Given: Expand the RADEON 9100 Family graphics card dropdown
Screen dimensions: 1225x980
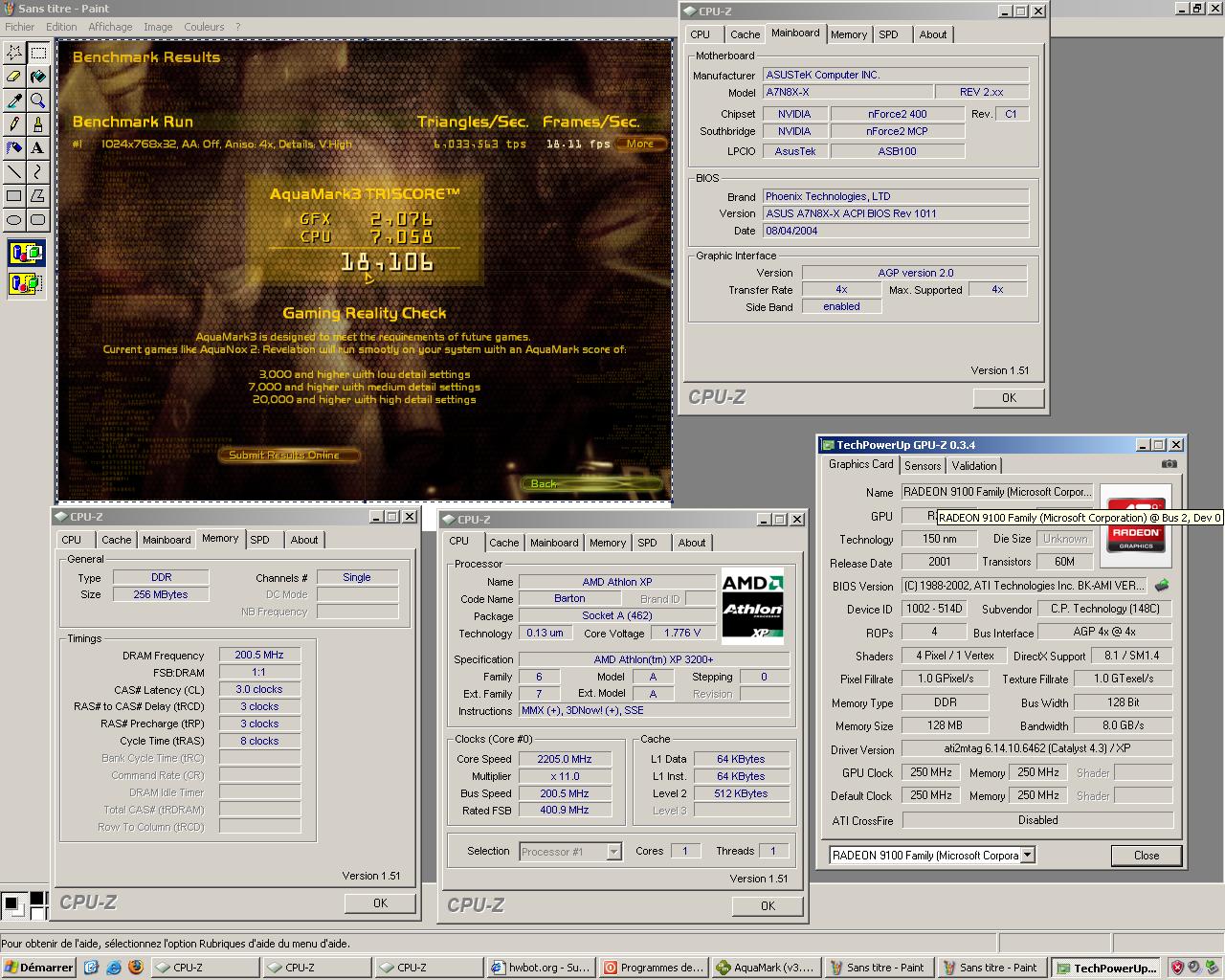Looking at the screenshot, I should click(1028, 856).
